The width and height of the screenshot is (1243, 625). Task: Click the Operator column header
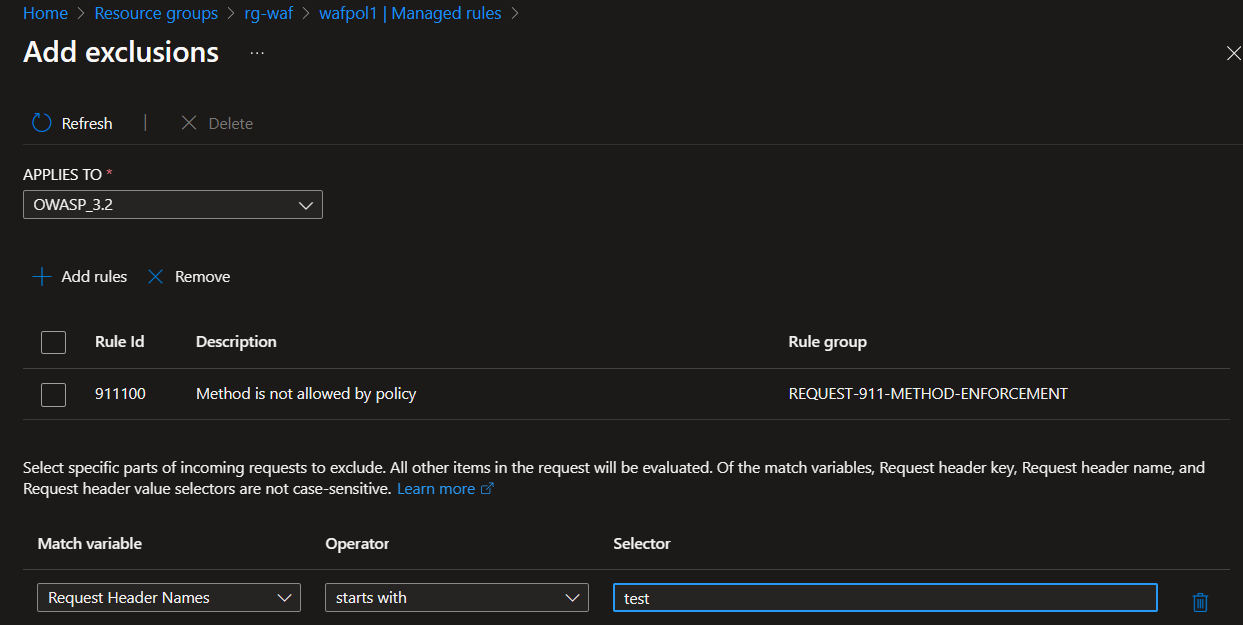(x=357, y=544)
